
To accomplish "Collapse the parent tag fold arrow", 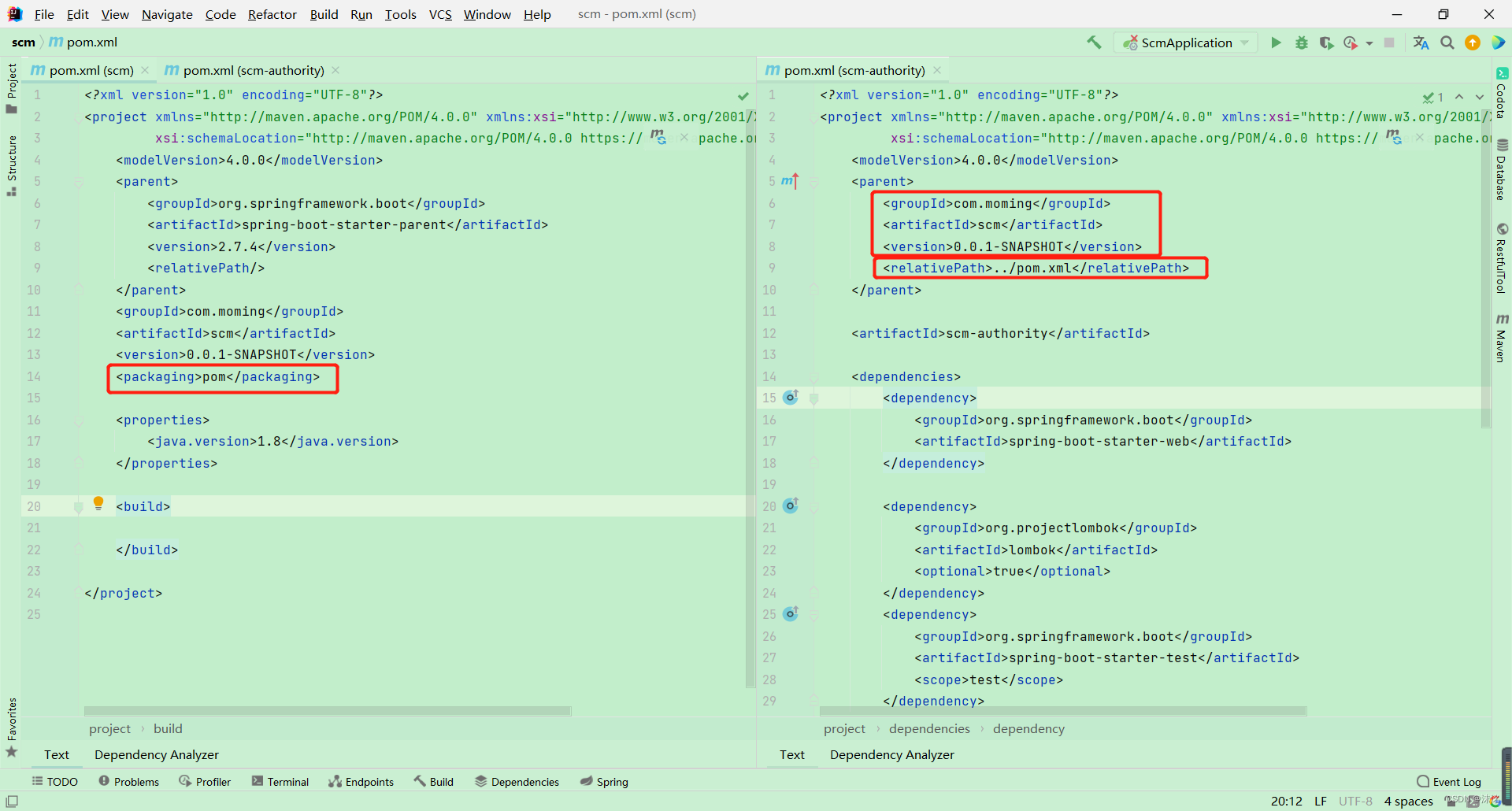I will (78, 181).
